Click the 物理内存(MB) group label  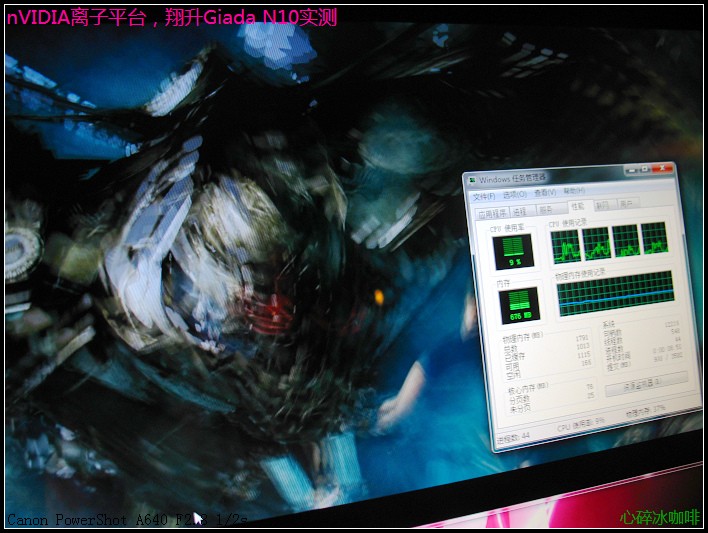pos(523,337)
